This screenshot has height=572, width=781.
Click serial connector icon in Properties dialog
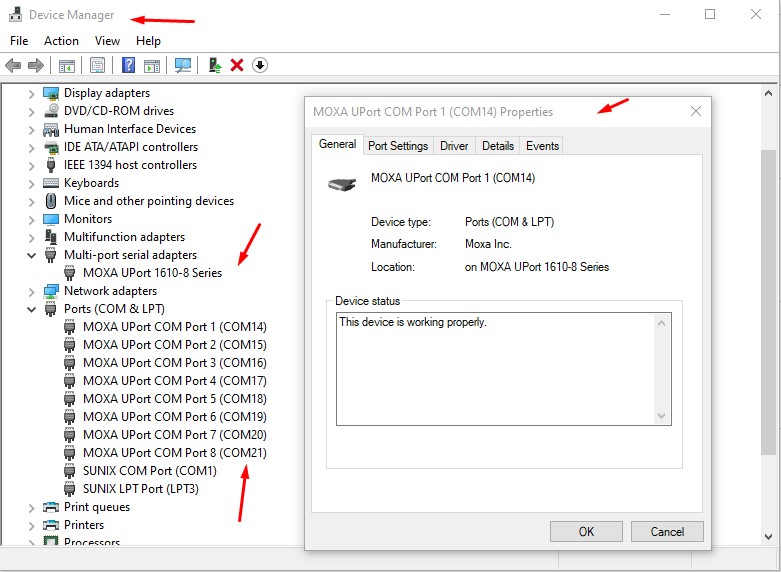(342, 184)
